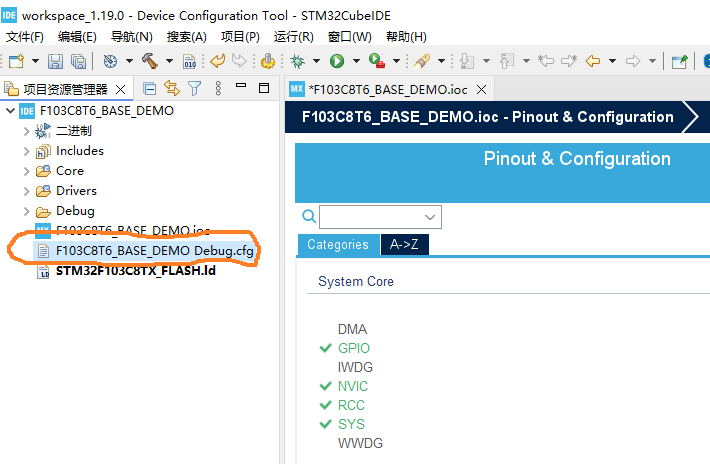Click the binary 010 file icon
This screenshot has height=464, width=710.
pos(189,61)
